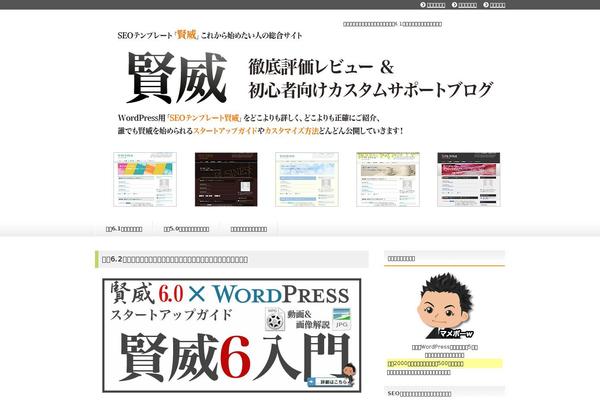Screen dimensions: 600x400
Task: Click the 詳細はこちら button on the banner
Action: pyautogui.click(x=331, y=382)
